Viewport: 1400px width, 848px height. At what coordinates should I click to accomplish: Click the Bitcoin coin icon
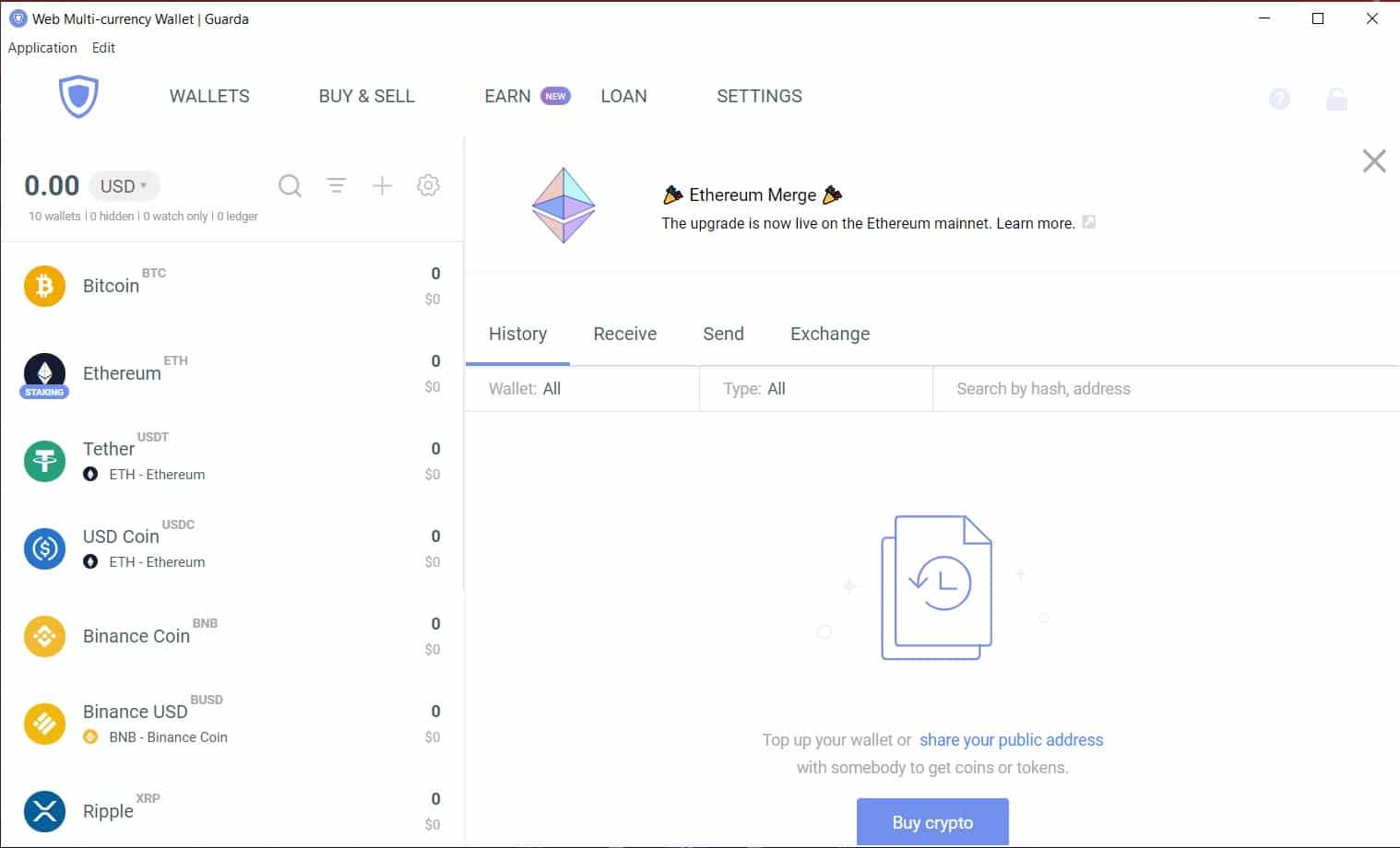[44, 286]
